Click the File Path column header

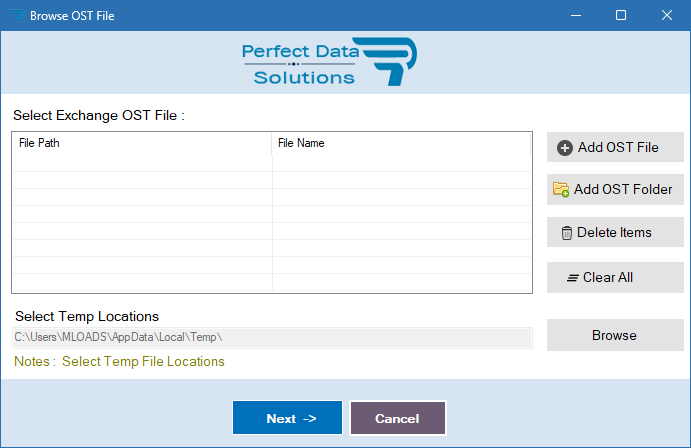point(142,143)
